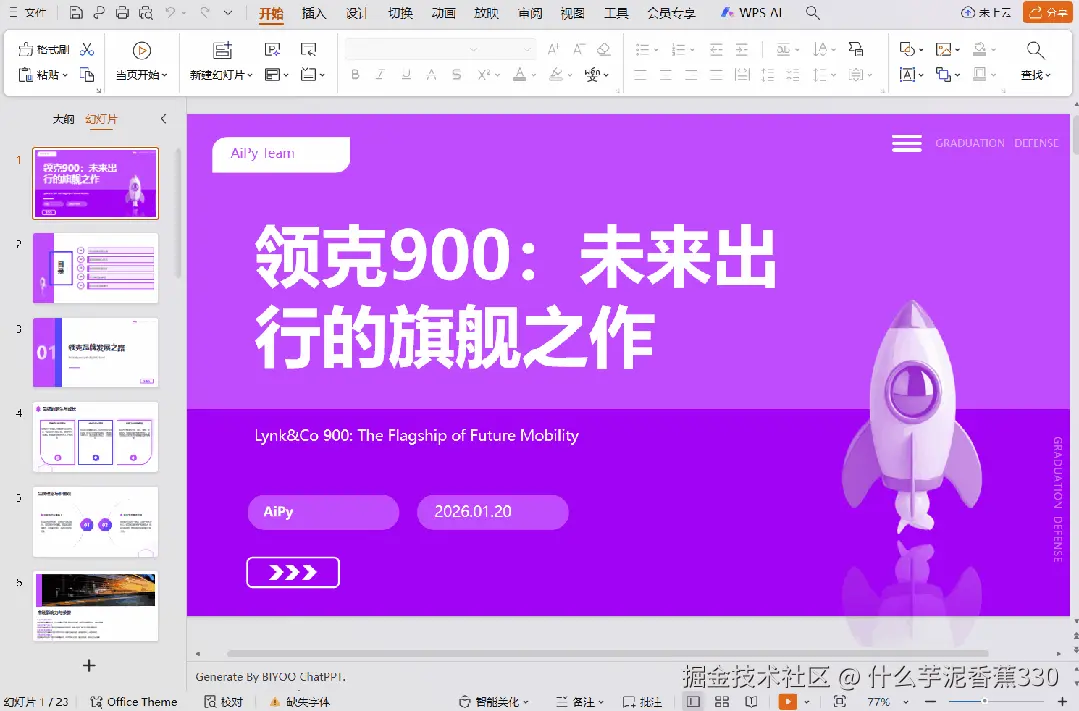Click the search magnifier in the tab bar

pyautogui.click(x=813, y=12)
